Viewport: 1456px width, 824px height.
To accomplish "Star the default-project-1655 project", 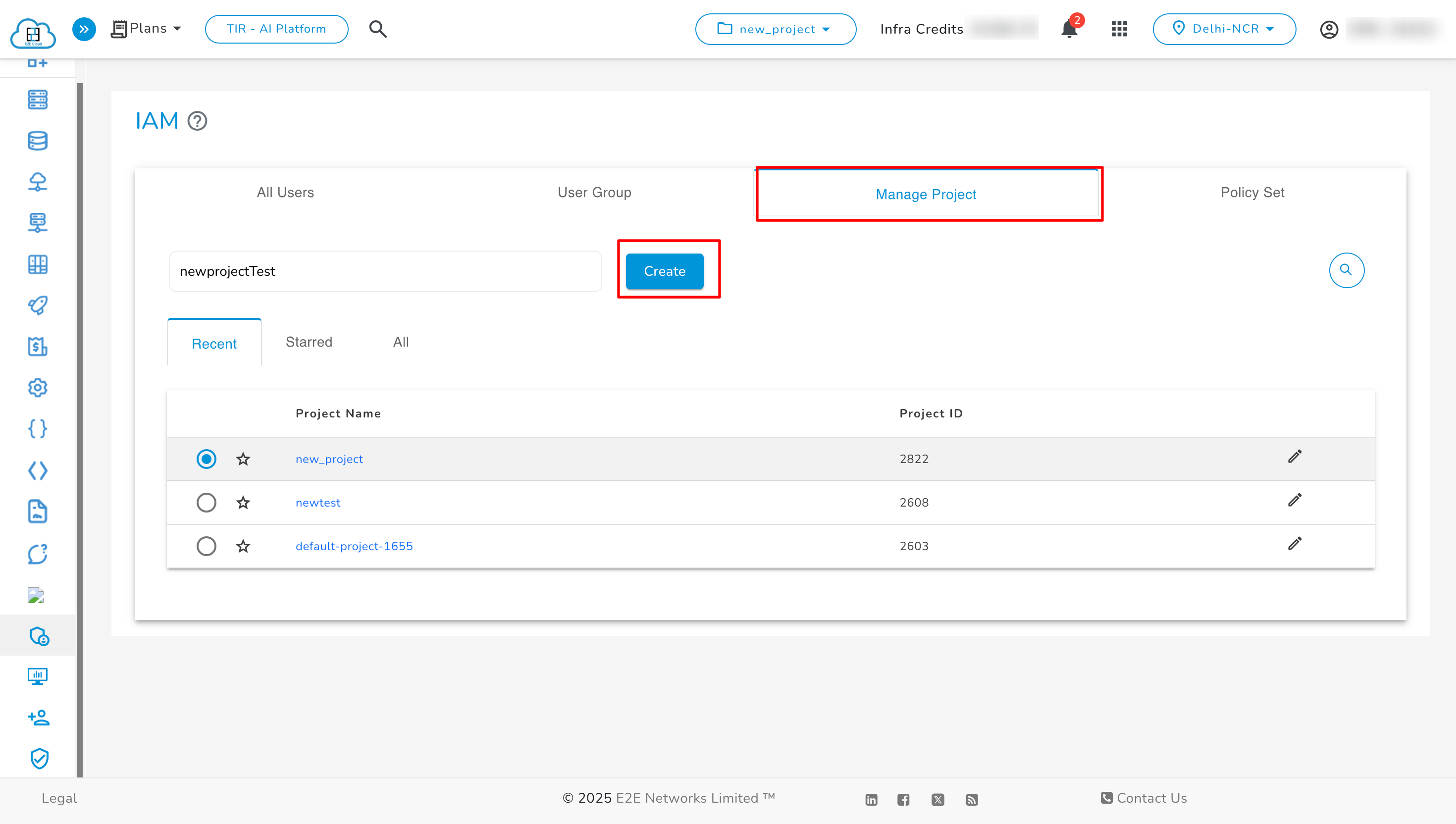I will click(243, 546).
